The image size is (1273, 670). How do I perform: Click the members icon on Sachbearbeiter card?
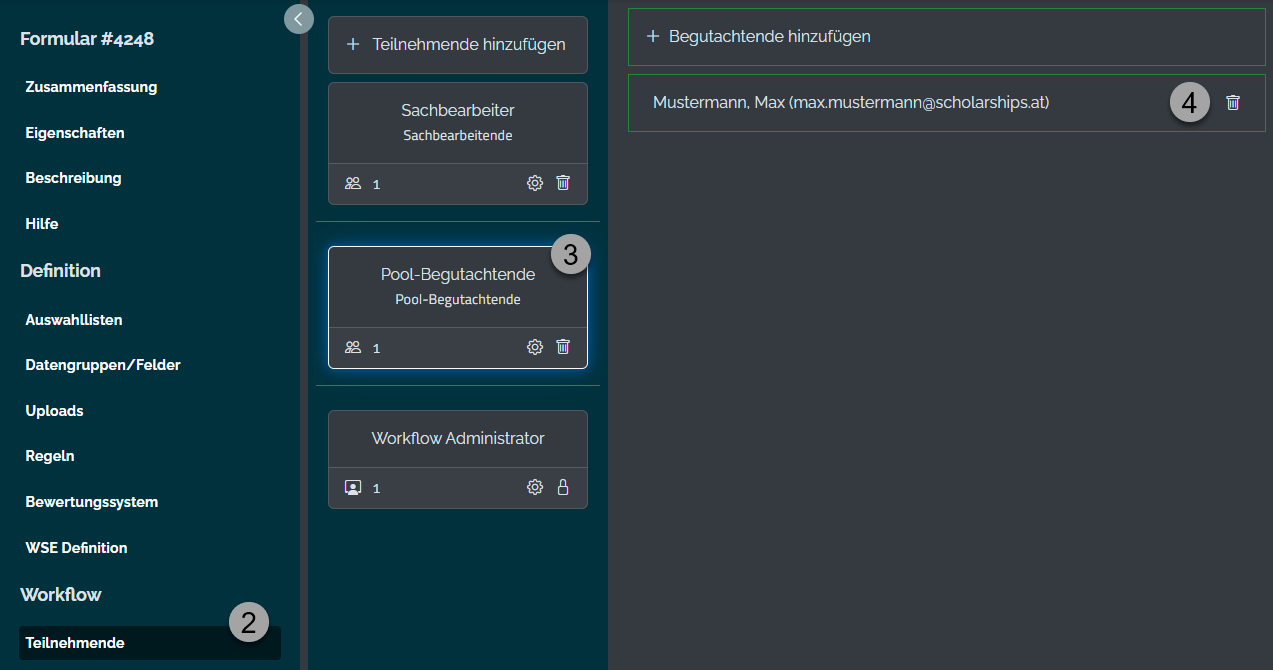pyautogui.click(x=352, y=184)
